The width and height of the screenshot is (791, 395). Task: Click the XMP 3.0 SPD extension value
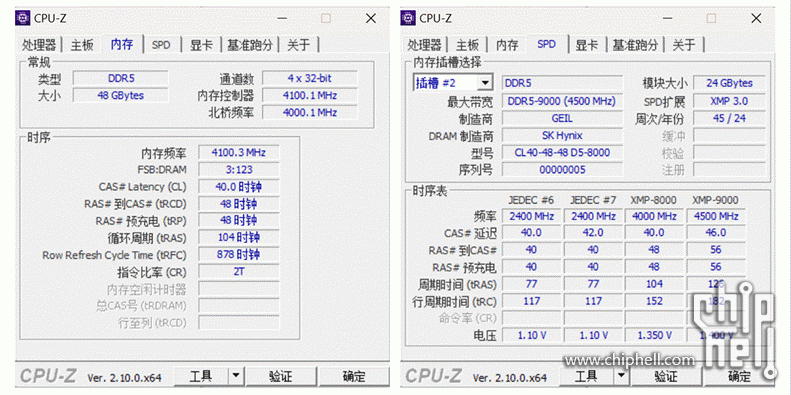point(729,101)
